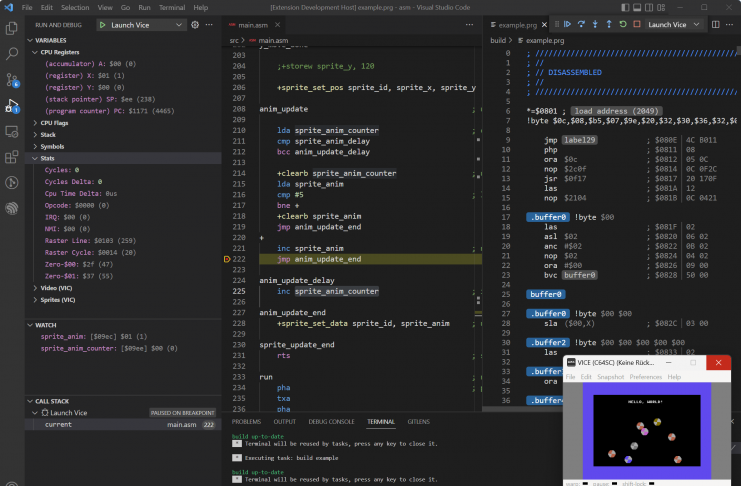
Task: Select the current main.asm stack frame
Action: pyautogui.click(x=123, y=425)
